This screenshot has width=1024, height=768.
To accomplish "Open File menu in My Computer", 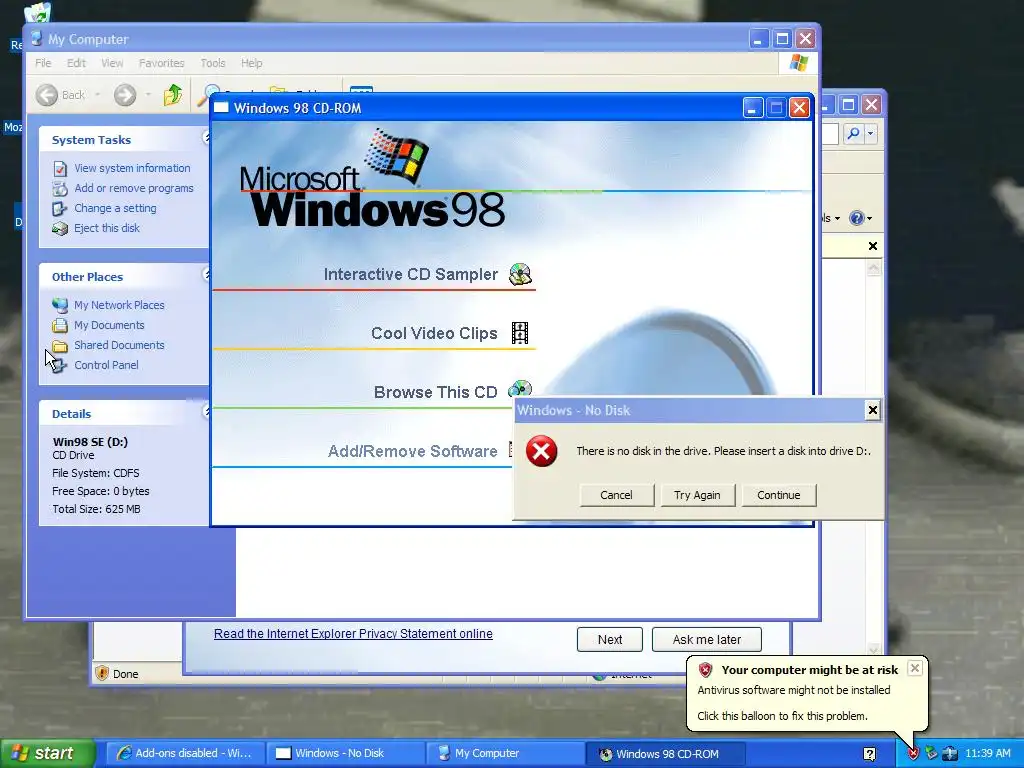I will [43, 63].
